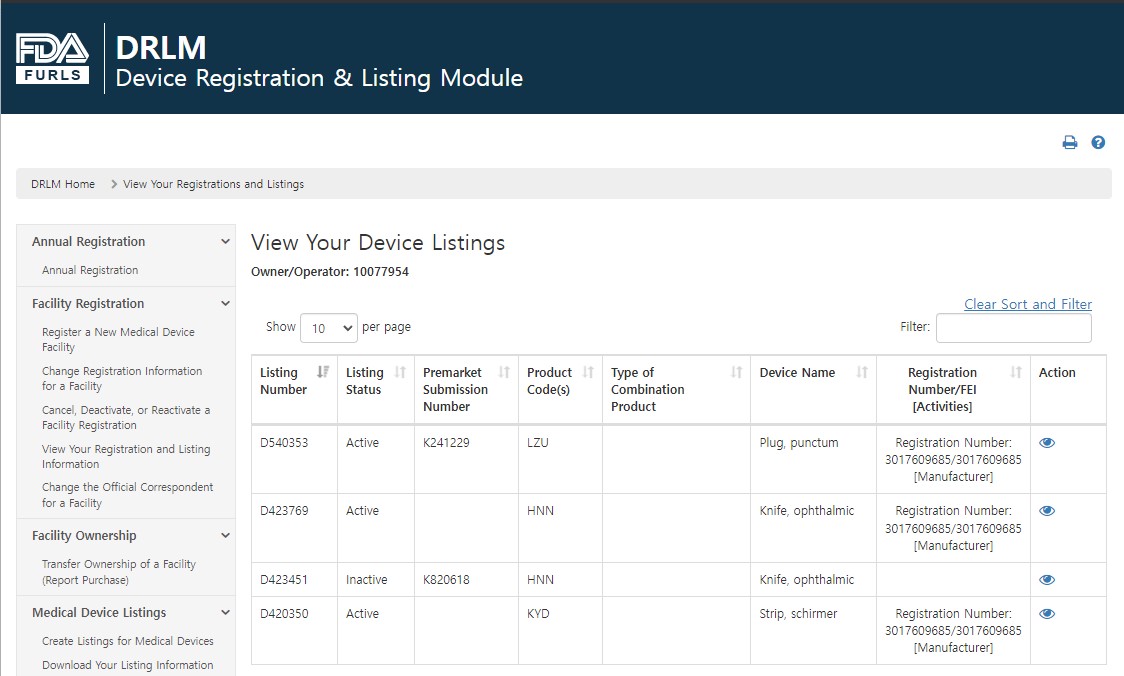The width and height of the screenshot is (1124, 676).
Task: Click Clear Sort and Filter link
Action: (x=1027, y=304)
